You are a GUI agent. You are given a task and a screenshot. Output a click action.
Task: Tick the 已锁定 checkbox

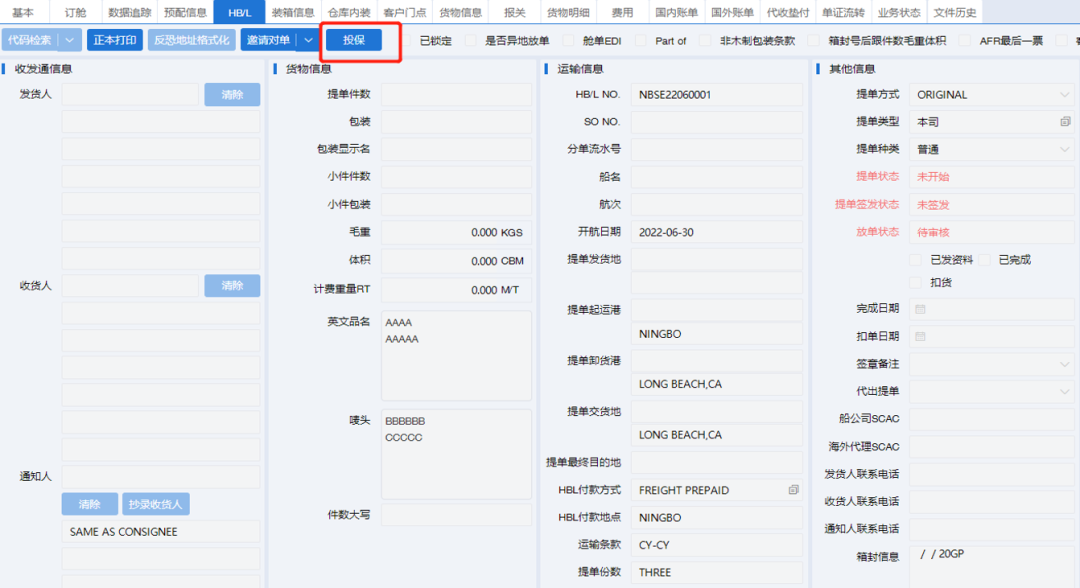(x=407, y=41)
